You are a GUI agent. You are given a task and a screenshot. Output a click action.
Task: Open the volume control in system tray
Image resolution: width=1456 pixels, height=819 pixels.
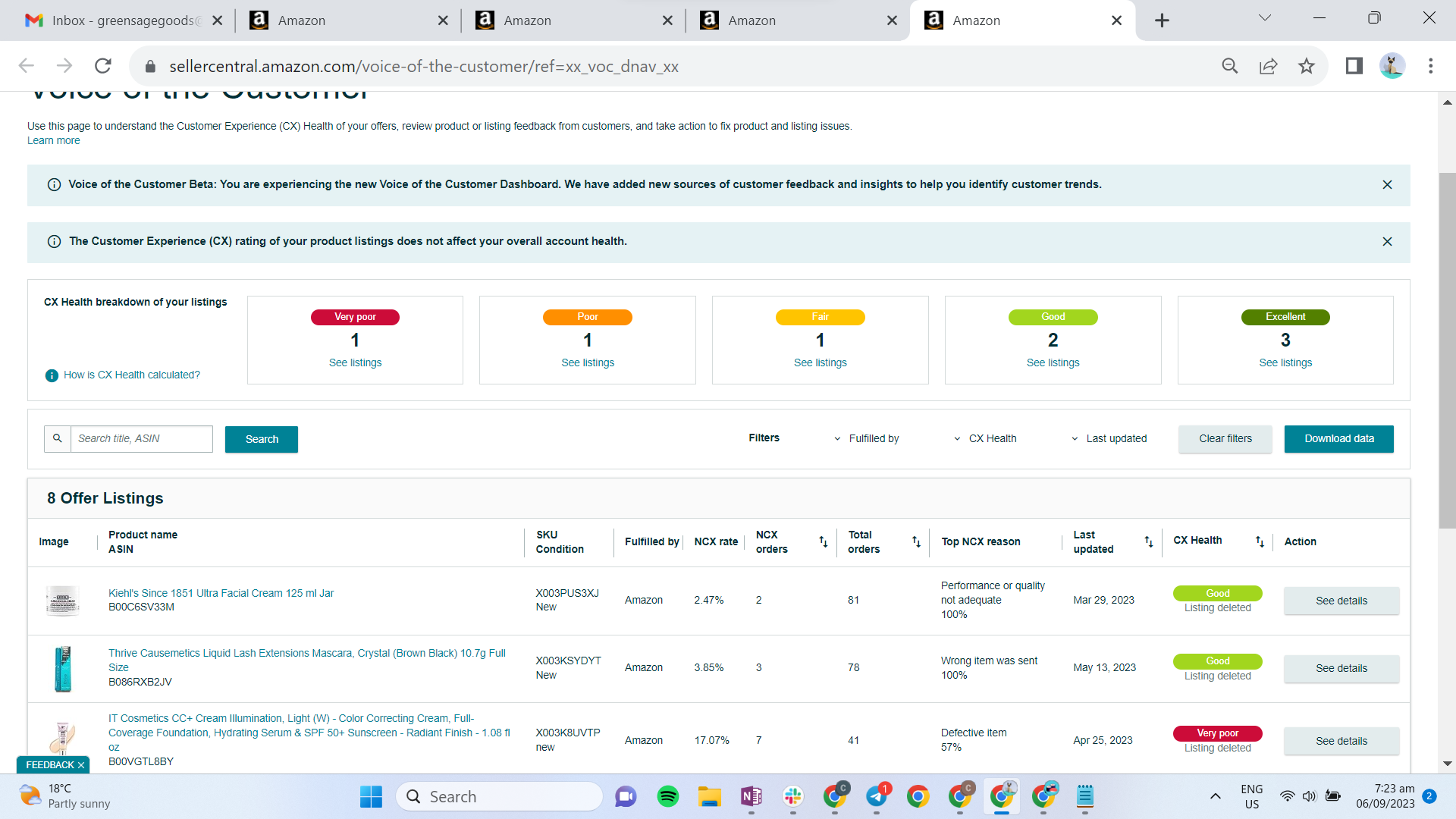(1310, 796)
